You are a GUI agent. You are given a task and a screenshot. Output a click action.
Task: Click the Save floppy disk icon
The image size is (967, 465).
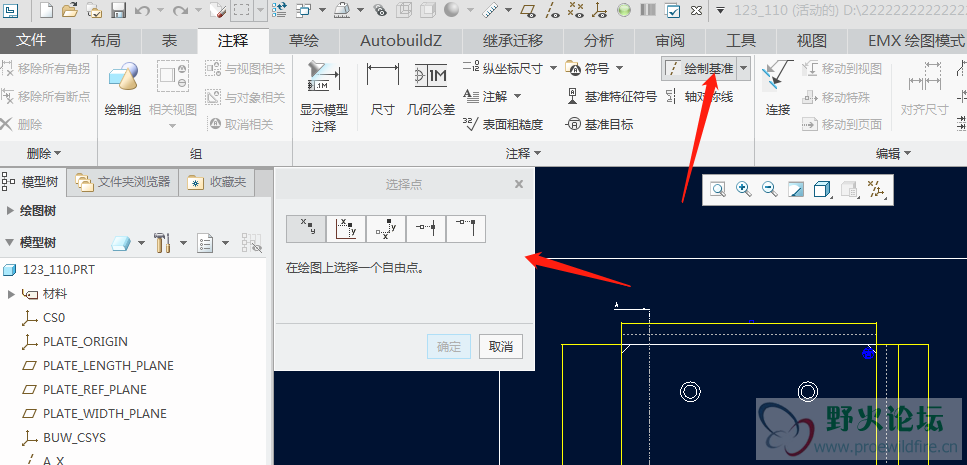pos(118,10)
